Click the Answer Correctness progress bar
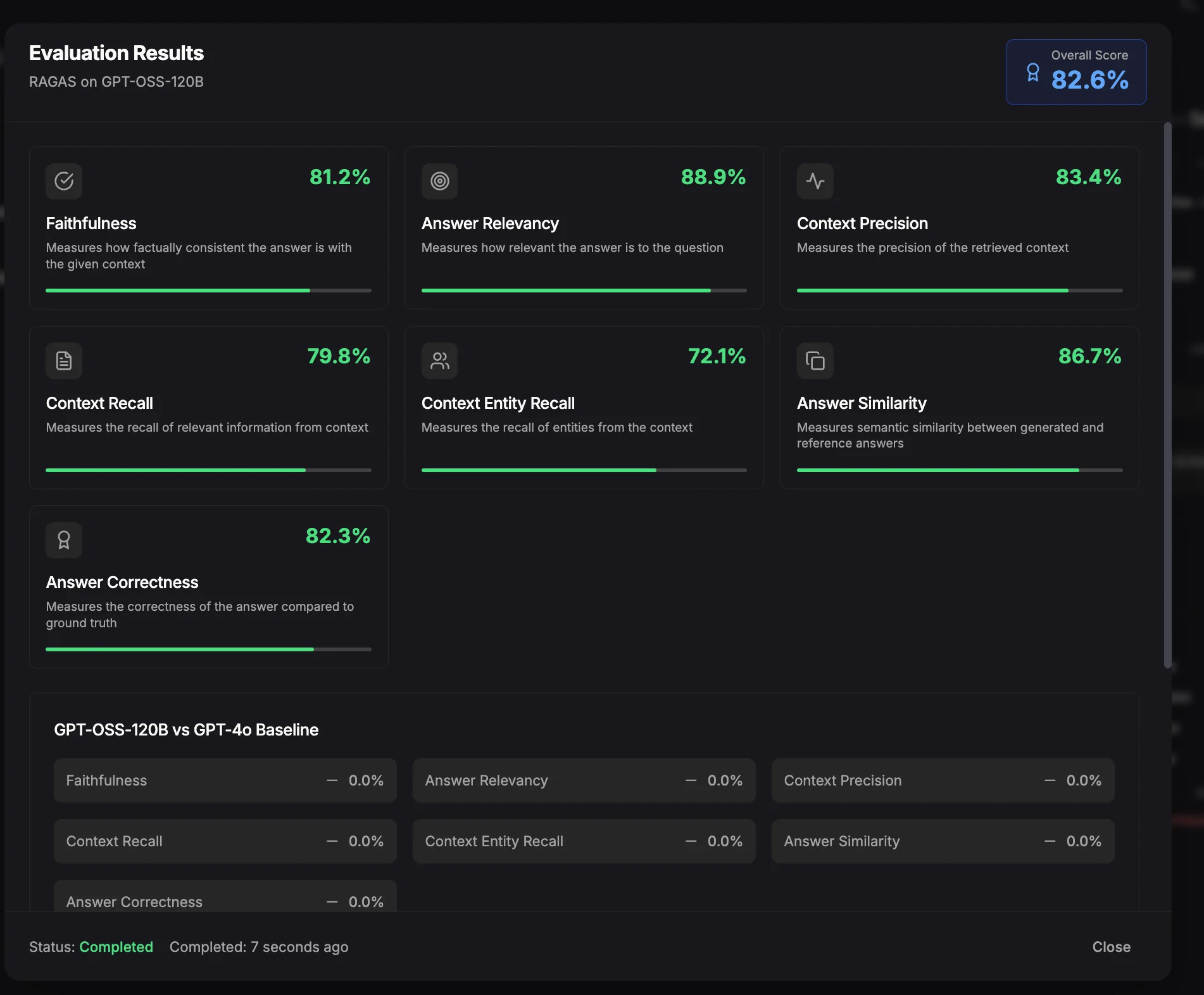The width and height of the screenshot is (1204, 995). (x=208, y=649)
